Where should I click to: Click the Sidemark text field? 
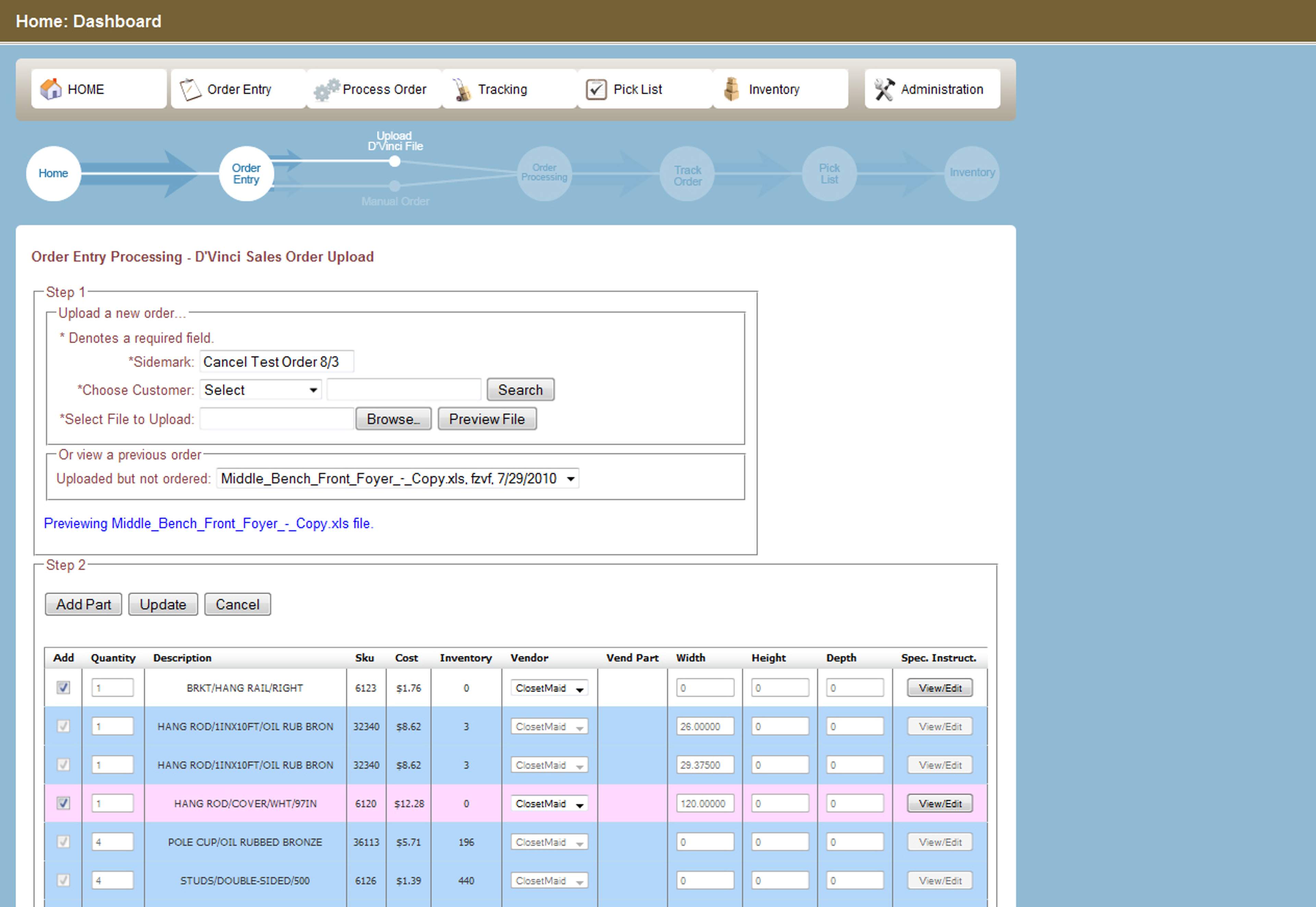coord(276,361)
